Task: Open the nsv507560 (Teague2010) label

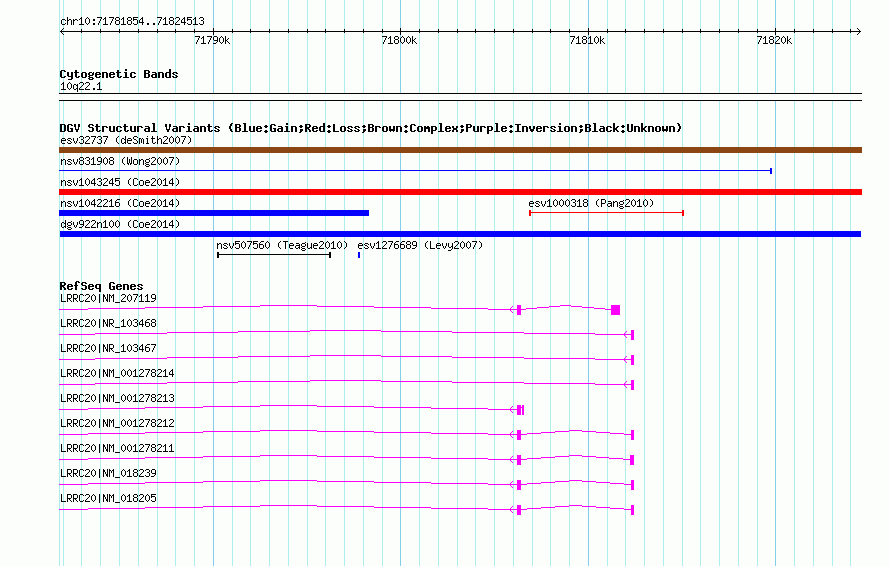Action: coord(282,245)
